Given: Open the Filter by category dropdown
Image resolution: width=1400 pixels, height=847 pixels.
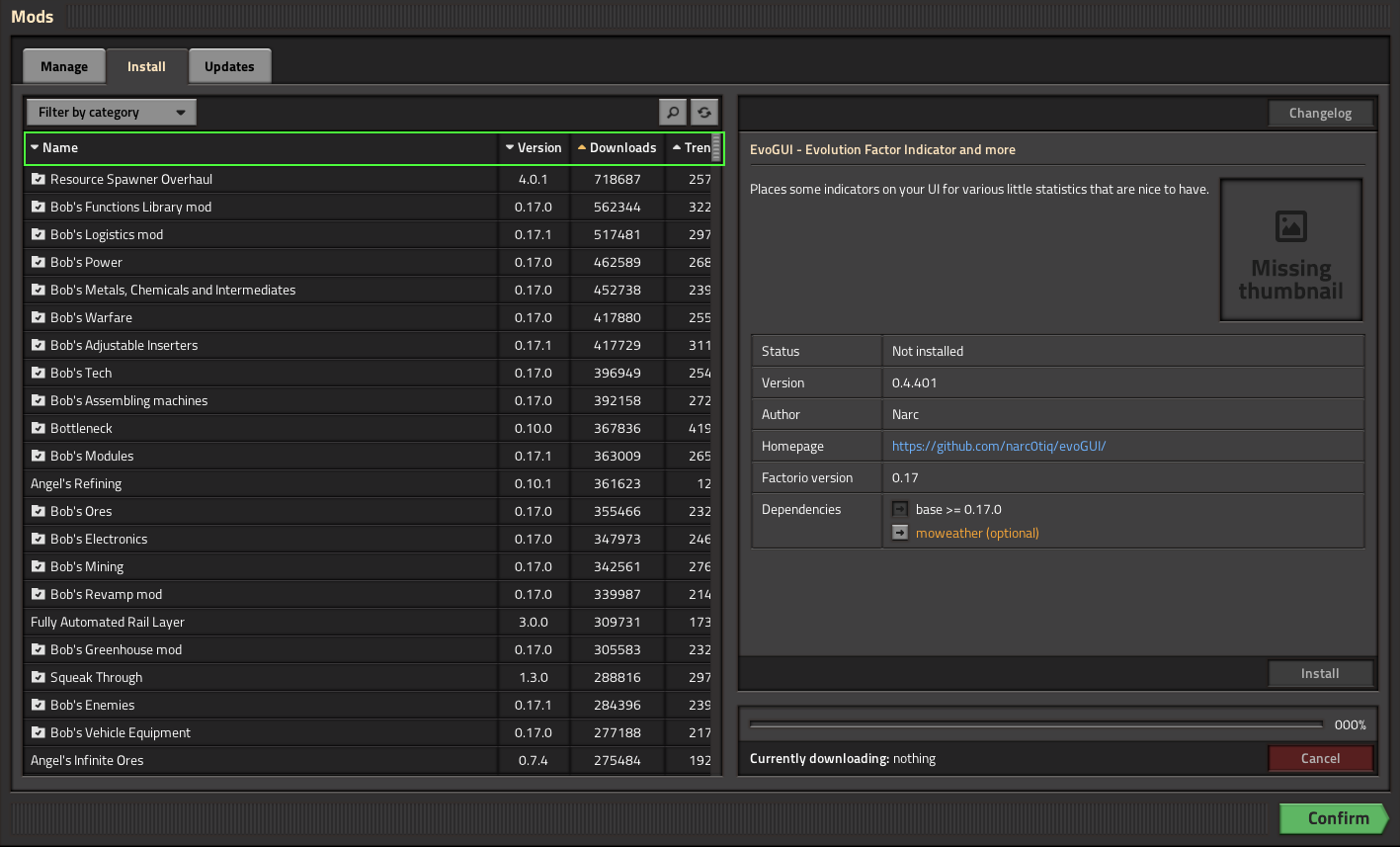Looking at the screenshot, I should point(112,112).
